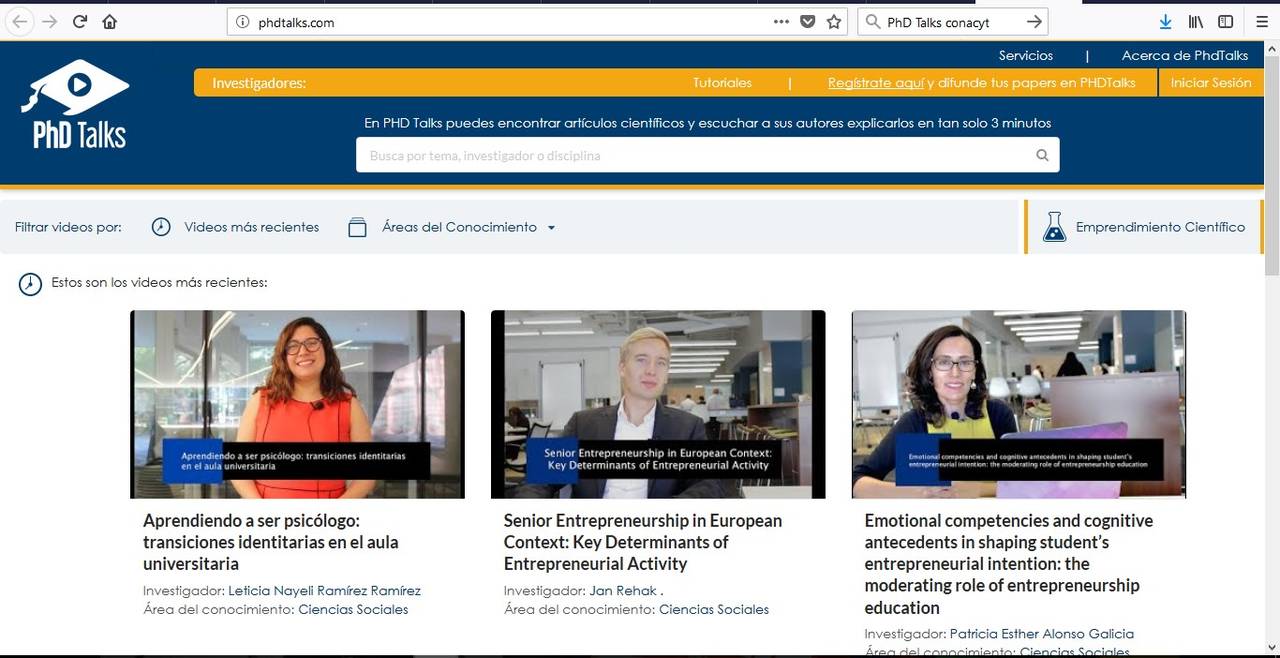Viewport: 1280px width, 658px height.
Task: Open the page actions three-dot menu
Action: pyautogui.click(x=781, y=22)
